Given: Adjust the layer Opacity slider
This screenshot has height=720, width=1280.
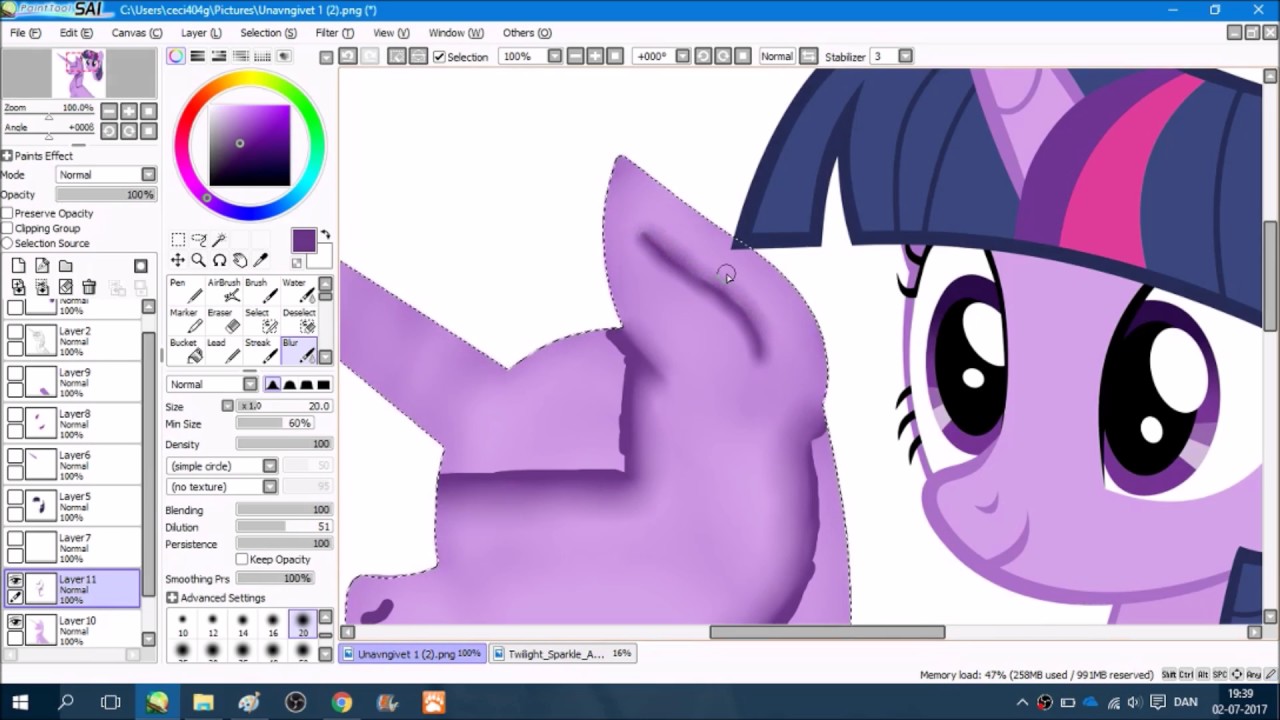Looking at the screenshot, I should 106,195.
